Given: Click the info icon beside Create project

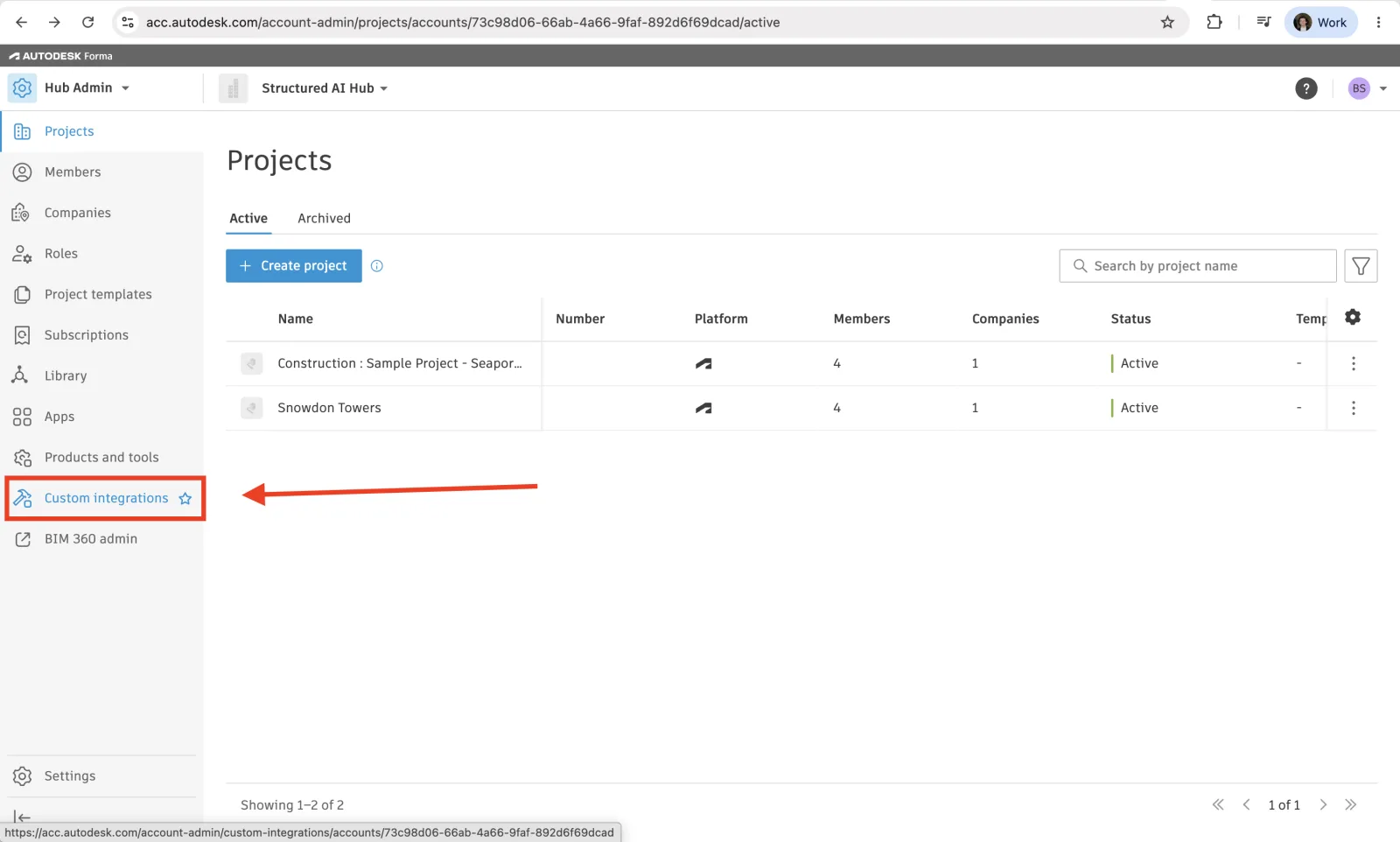Looking at the screenshot, I should (377, 266).
